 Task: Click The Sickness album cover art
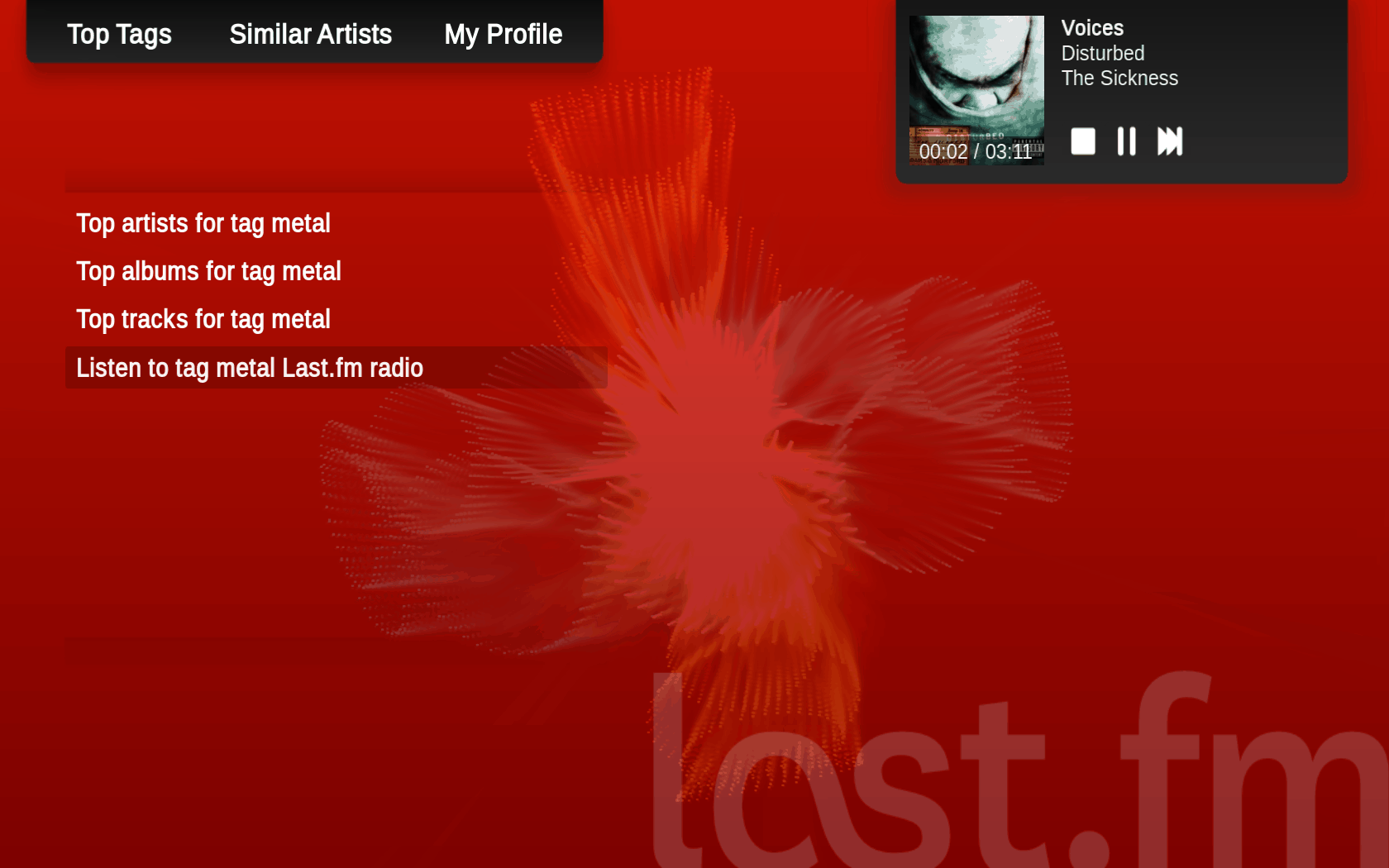point(976,90)
